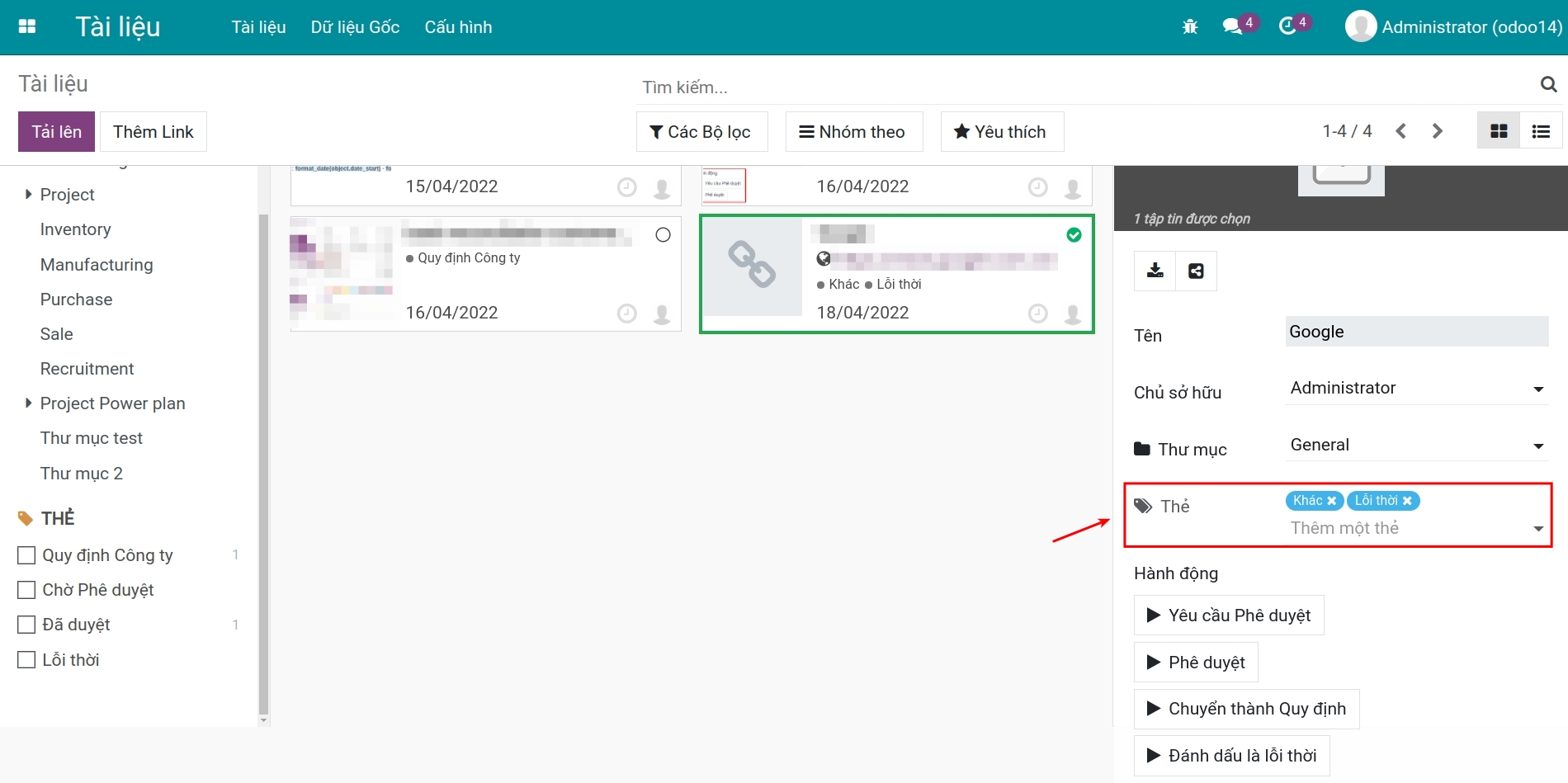Expand the Project folder
The height and width of the screenshot is (783, 1568).
(29, 195)
